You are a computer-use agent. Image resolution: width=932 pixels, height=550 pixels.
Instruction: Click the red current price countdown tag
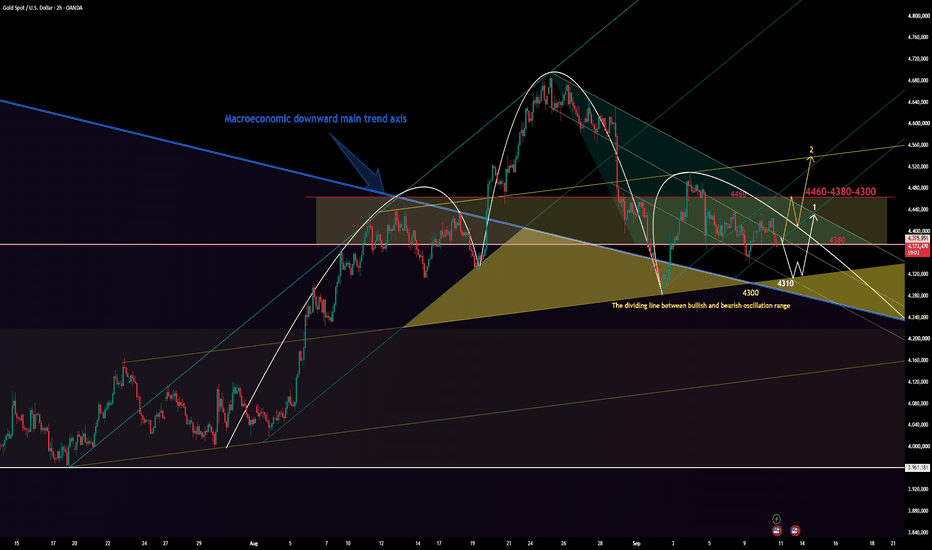click(x=917, y=249)
